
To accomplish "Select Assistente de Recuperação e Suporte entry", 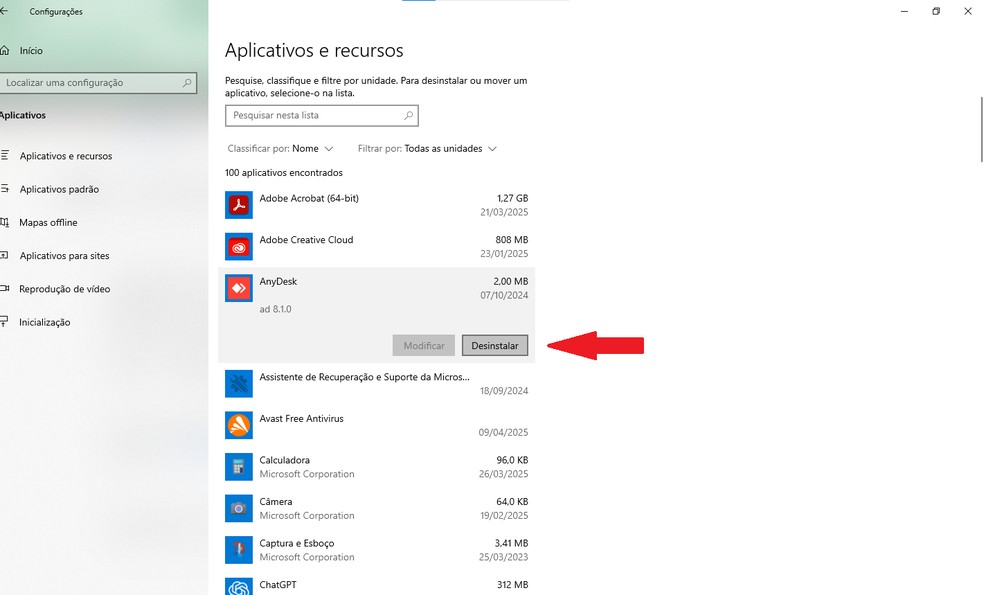I will 377,383.
